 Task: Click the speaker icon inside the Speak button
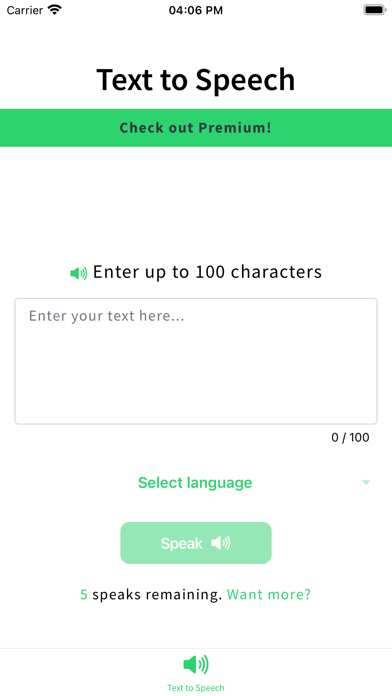221,543
